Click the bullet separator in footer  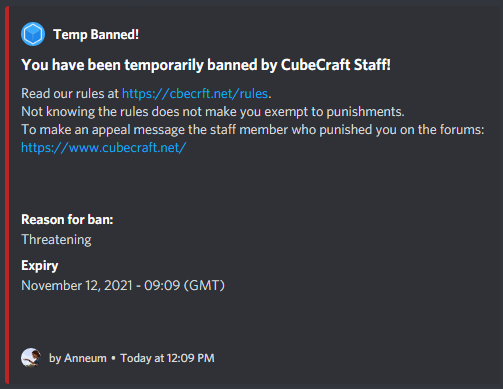(113, 358)
